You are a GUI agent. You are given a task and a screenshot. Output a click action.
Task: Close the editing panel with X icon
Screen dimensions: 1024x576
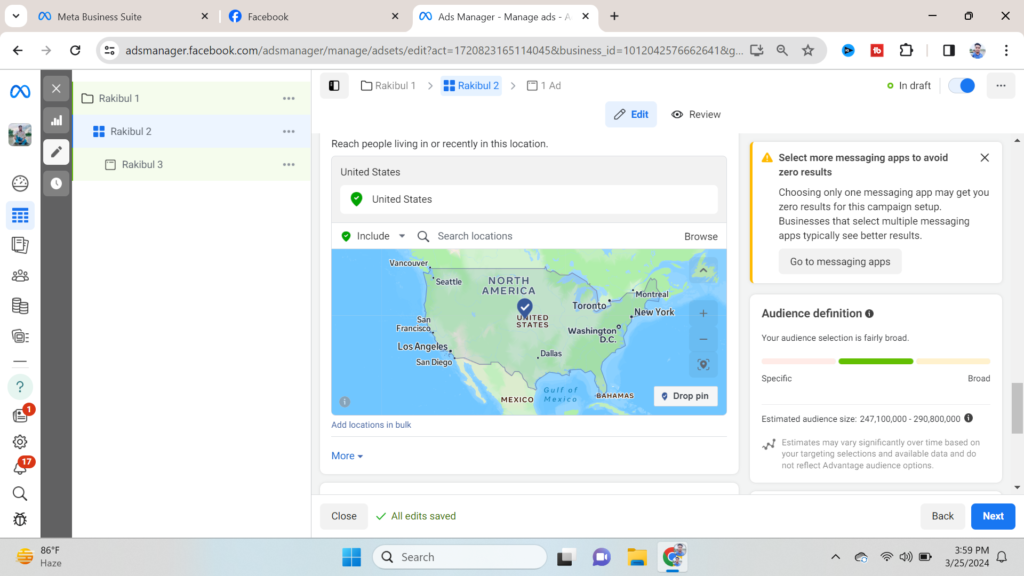[56, 89]
